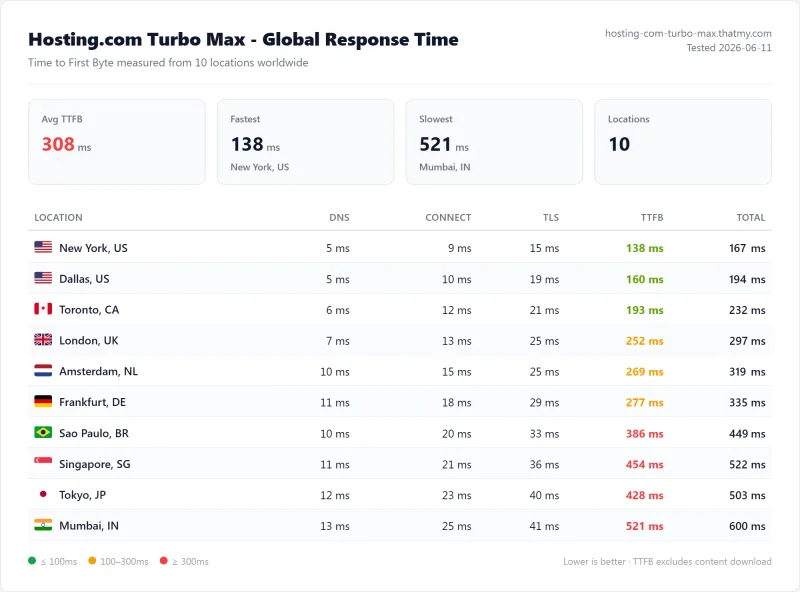The image size is (800, 592).
Task: Click the Avg TTFB 308 ms value
Action: (x=66, y=144)
